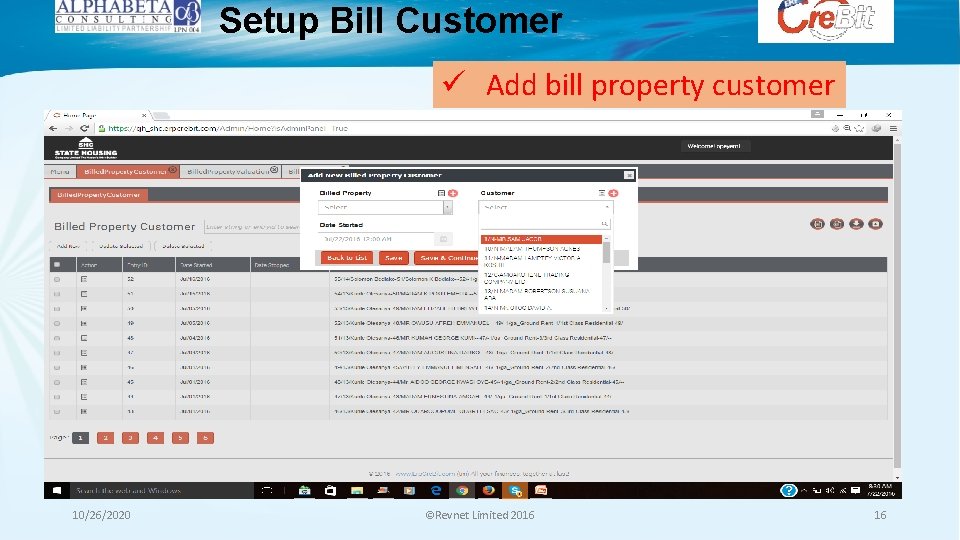Add new Customer via red plus icon
The width and height of the screenshot is (960, 540).
[x=613, y=193]
